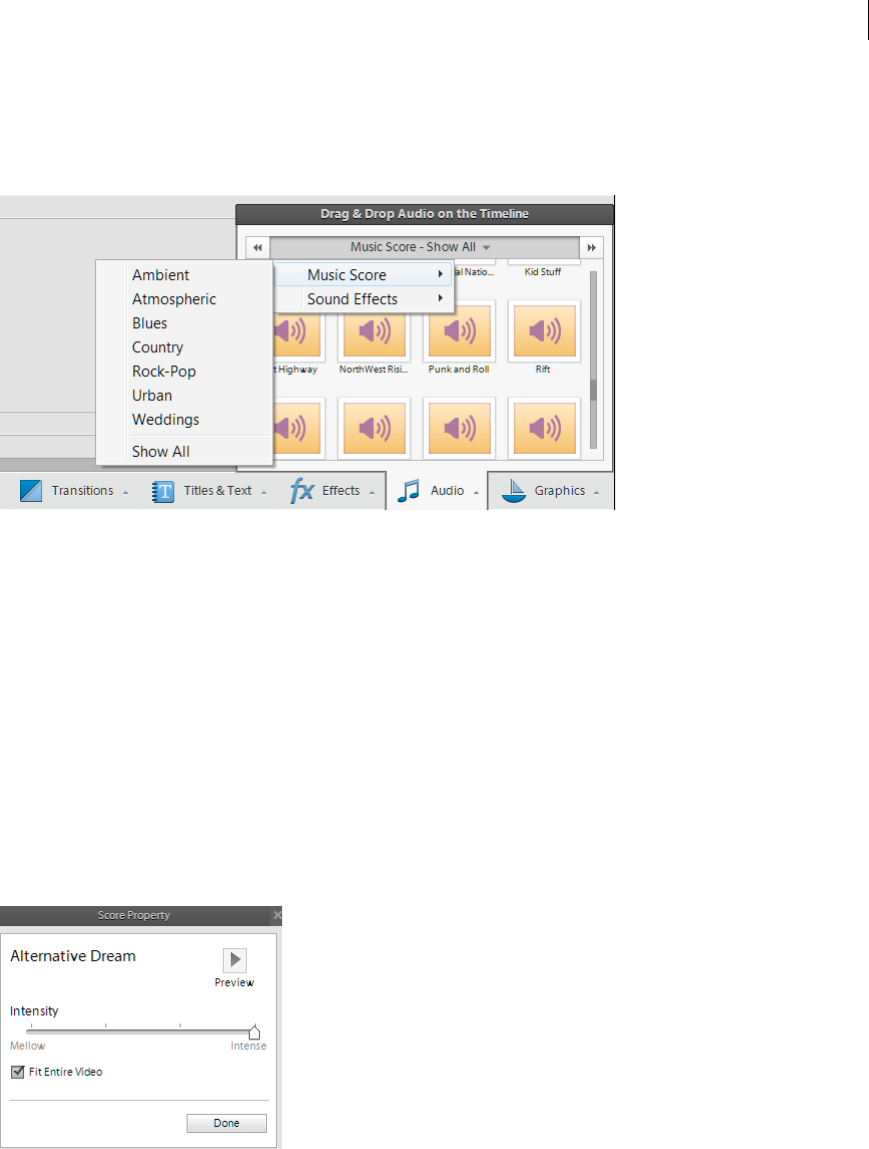869x1149 pixels.
Task: Go to next audio category arrow
Action: (591, 248)
